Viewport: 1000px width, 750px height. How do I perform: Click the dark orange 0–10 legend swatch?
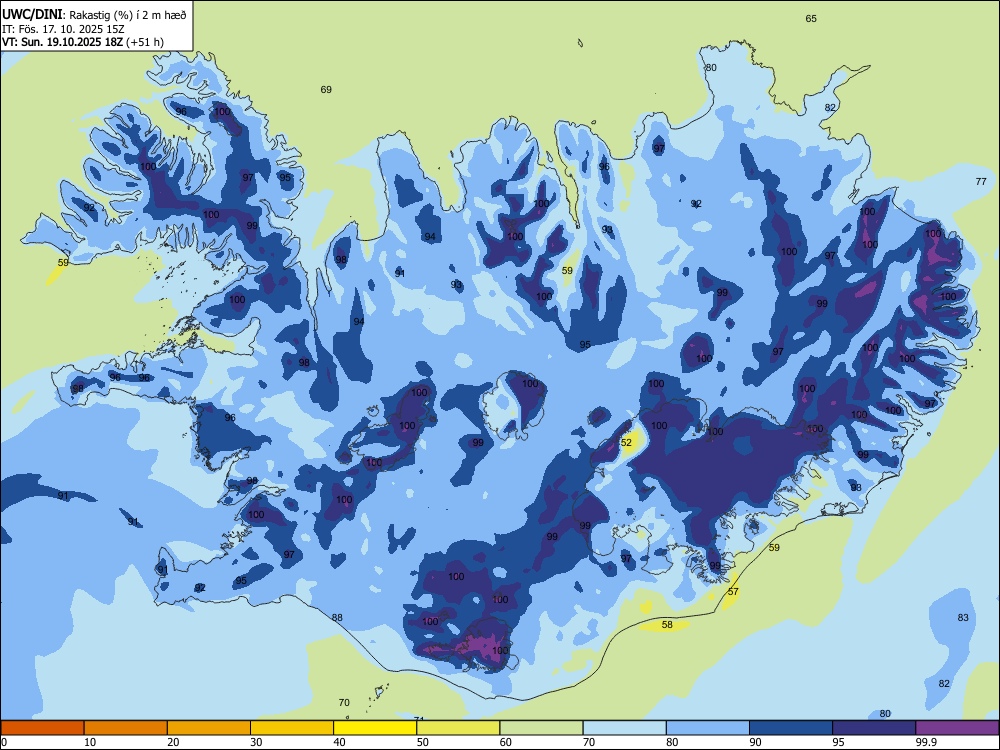pyautogui.click(x=42, y=728)
